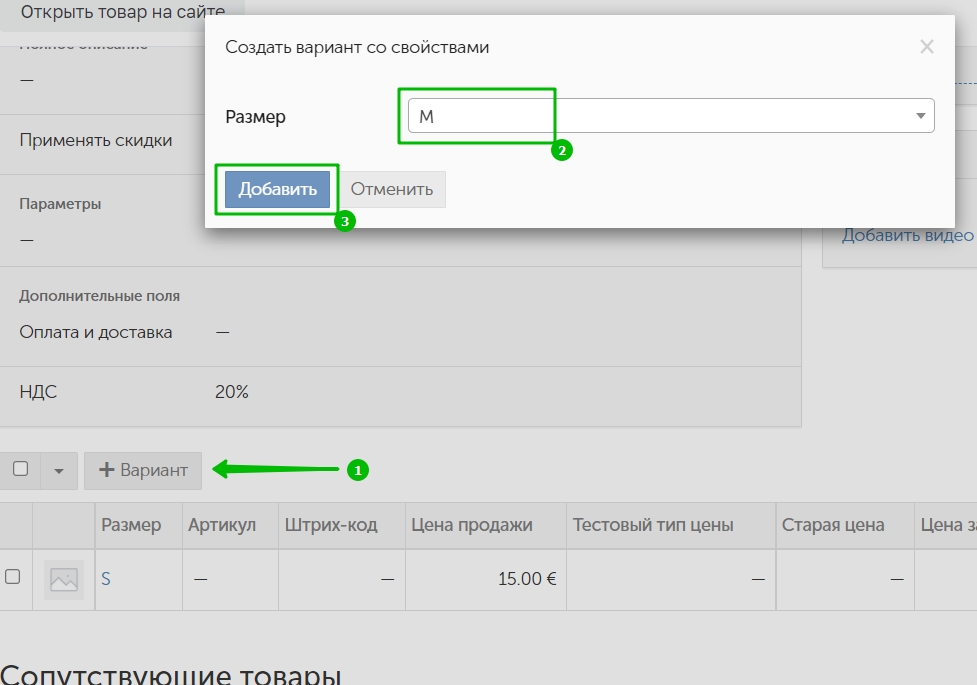Add a new variant with plus Вариант
The height and width of the screenshot is (685, 977).
tap(143, 471)
